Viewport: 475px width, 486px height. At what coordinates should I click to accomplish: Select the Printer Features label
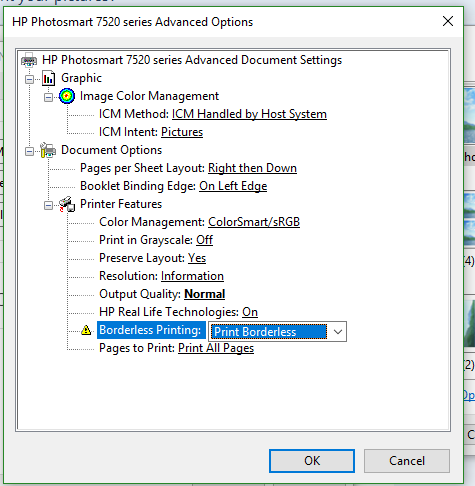(x=121, y=204)
